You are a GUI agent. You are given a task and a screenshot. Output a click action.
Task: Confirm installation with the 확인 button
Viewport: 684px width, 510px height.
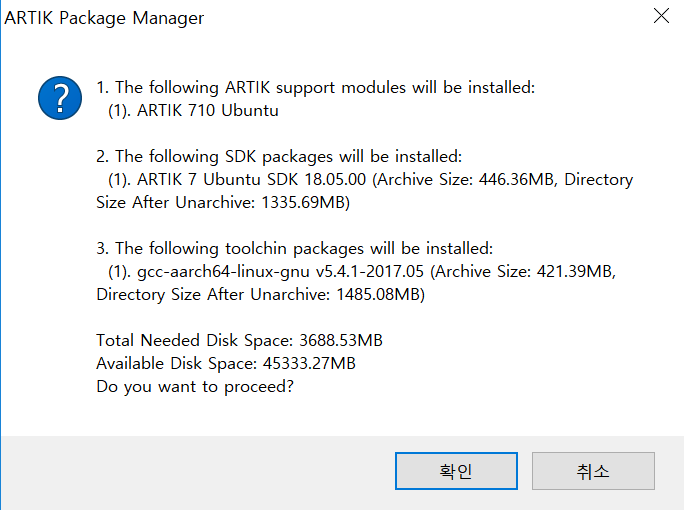[x=456, y=471]
